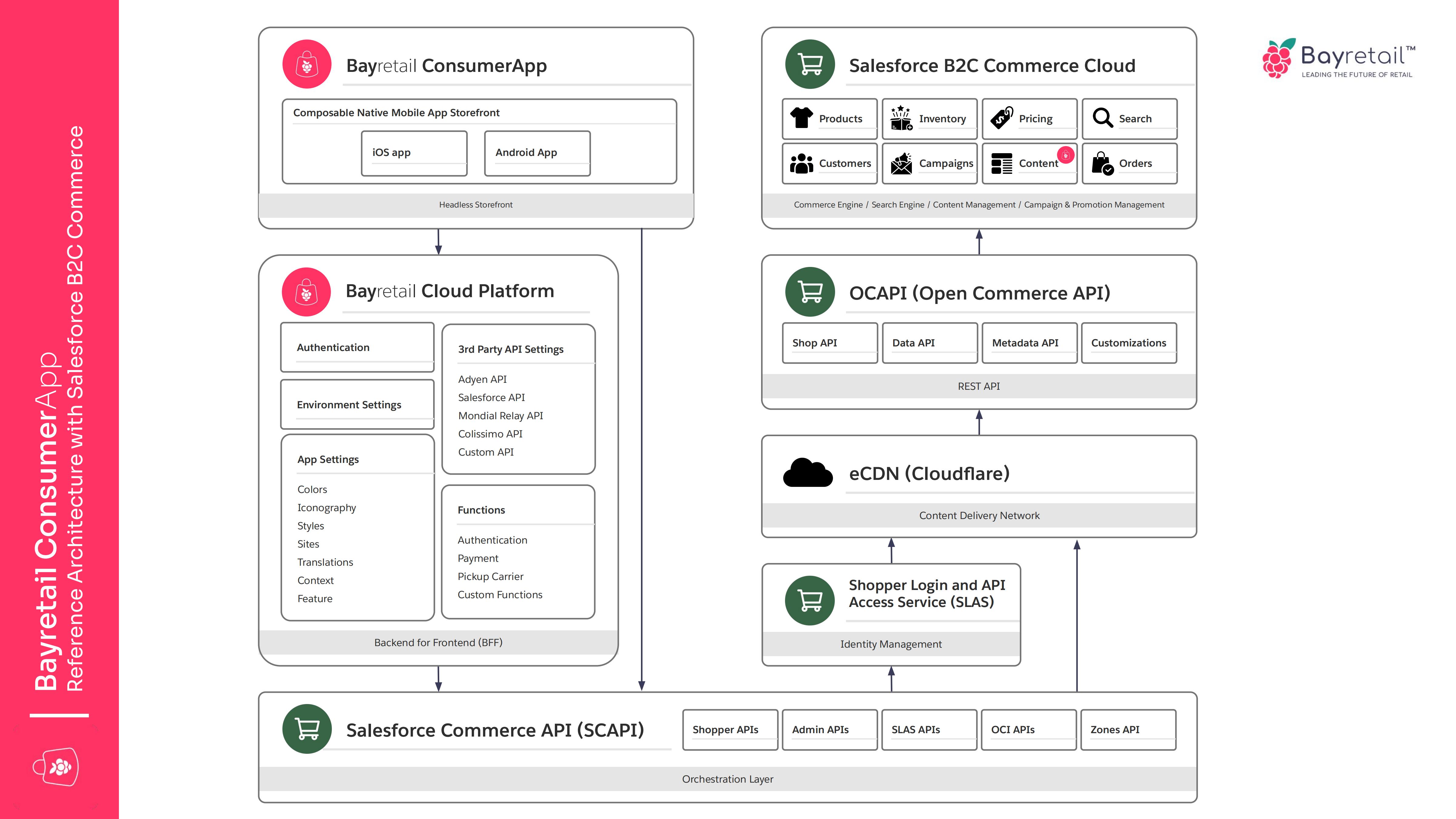Click Authentication under Functions
This screenshot has height=819, width=1456.
[492, 540]
